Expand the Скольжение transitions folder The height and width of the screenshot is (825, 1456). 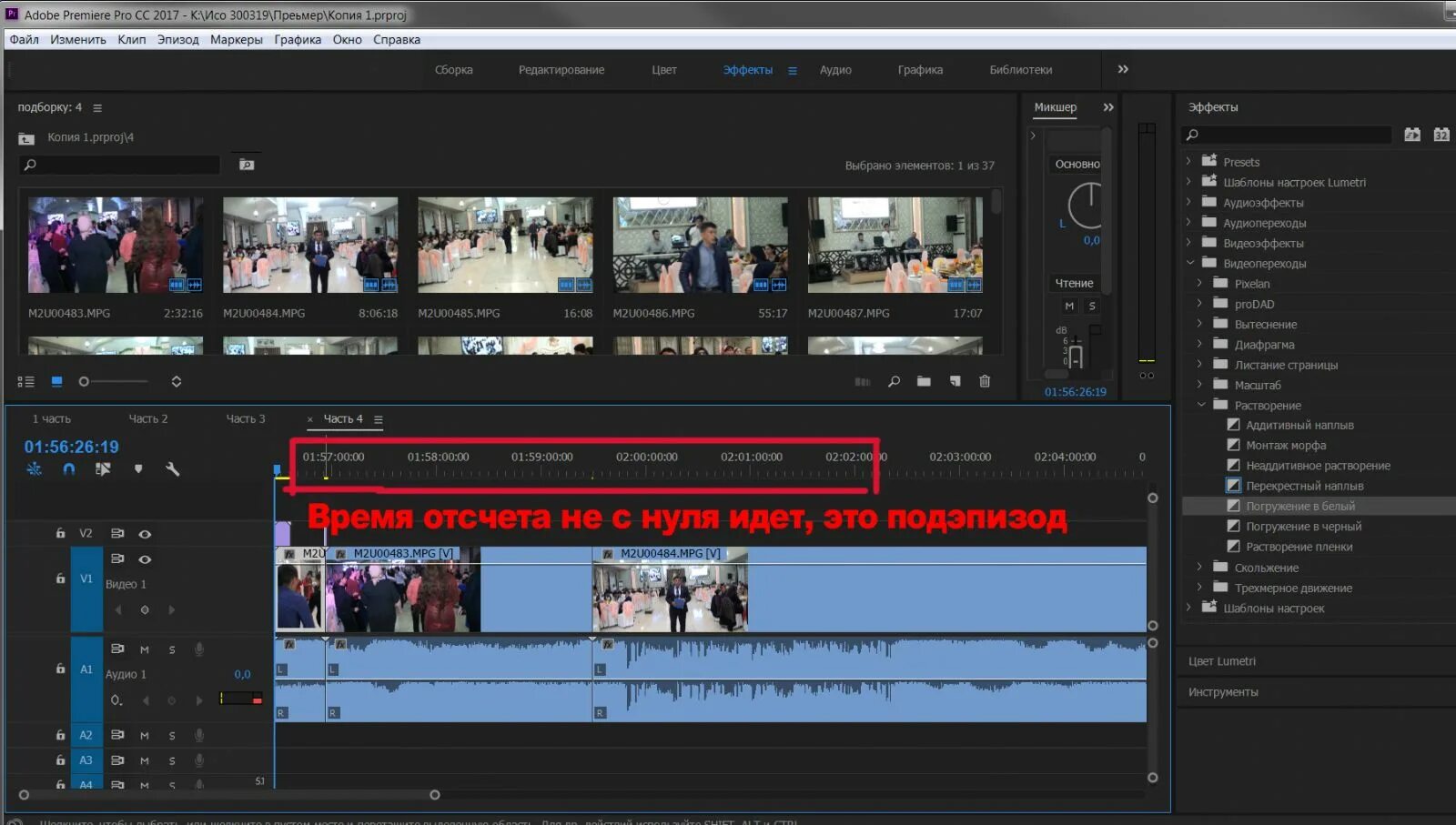(1199, 567)
